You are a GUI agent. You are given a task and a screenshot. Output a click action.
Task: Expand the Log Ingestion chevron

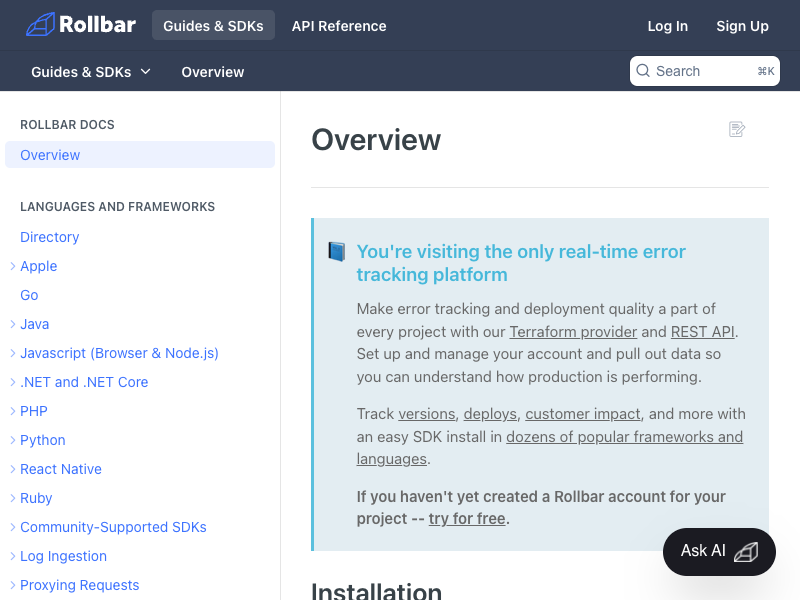point(13,556)
